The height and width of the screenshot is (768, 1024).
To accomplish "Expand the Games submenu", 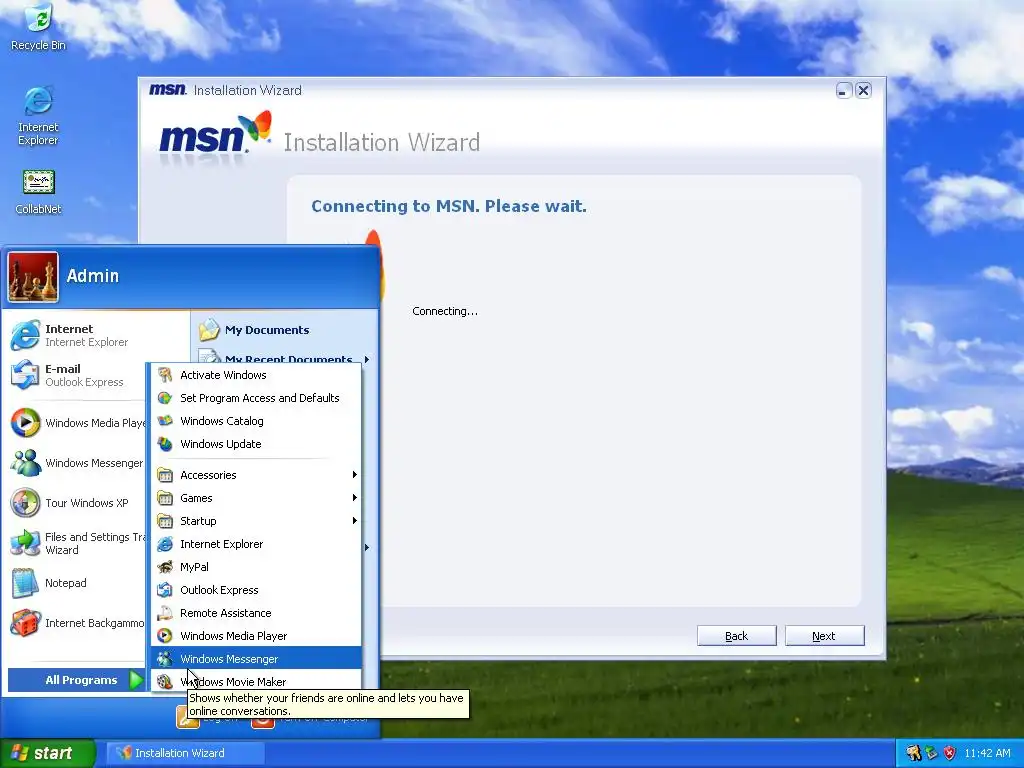I will [x=256, y=498].
